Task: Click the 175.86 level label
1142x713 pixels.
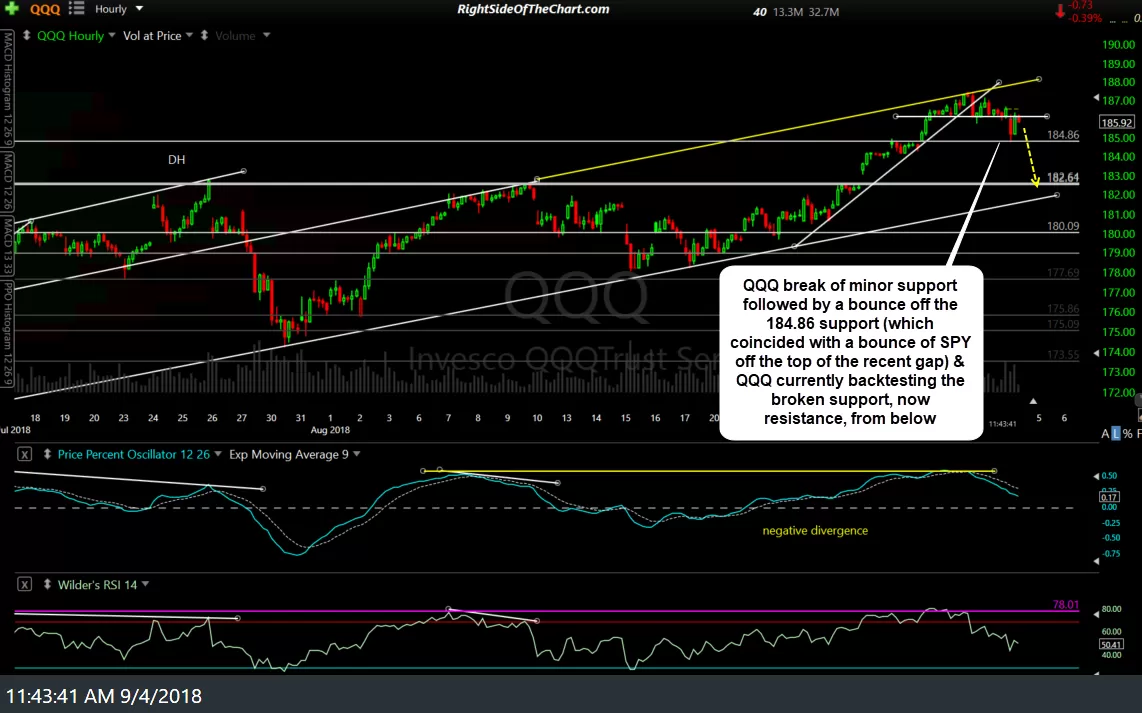Action: 1063,309
